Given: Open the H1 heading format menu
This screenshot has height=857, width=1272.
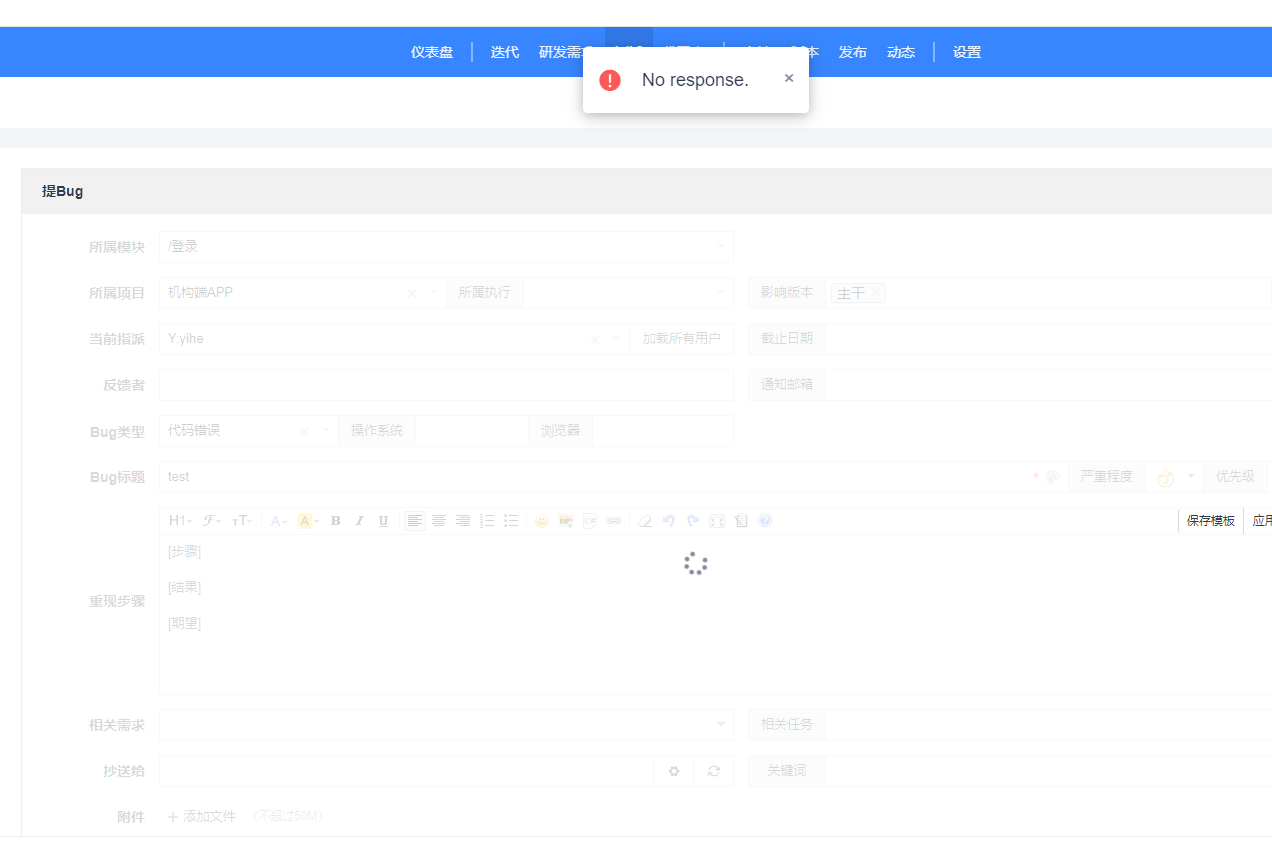Looking at the screenshot, I should pyautogui.click(x=180, y=521).
